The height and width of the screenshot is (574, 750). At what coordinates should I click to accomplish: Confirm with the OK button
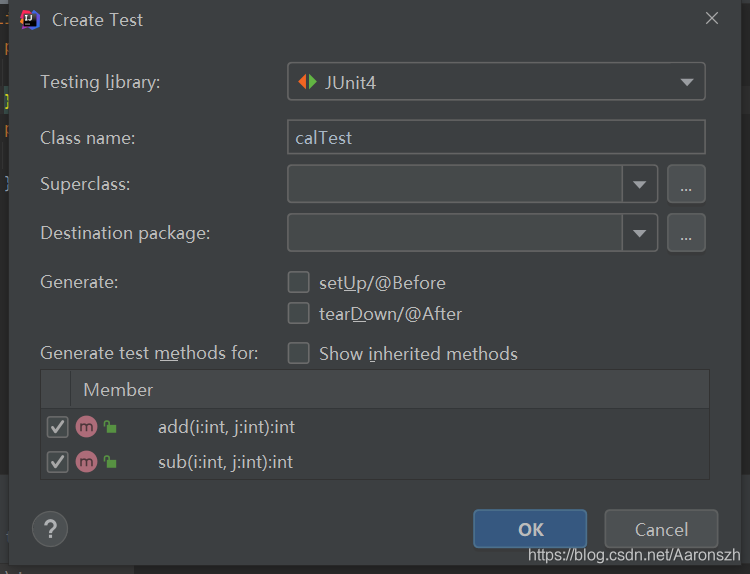coord(530,529)
